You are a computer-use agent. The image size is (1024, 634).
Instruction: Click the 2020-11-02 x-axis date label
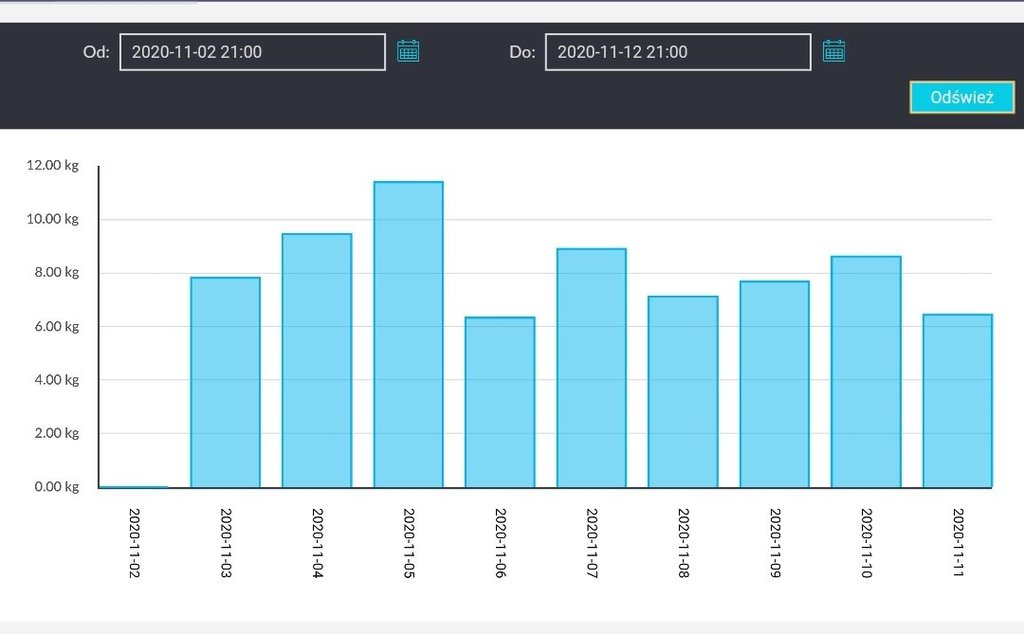pyautogui.click(x=135, y=545)
